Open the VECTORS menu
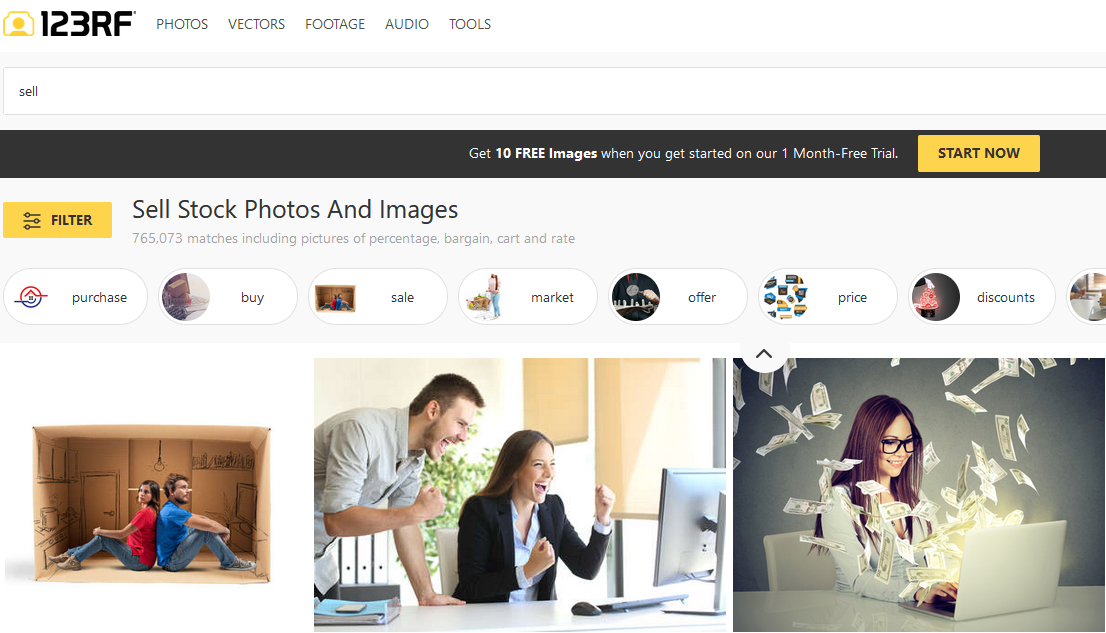This screenshot has width=1106, height=633. click(x=256, y=24)
